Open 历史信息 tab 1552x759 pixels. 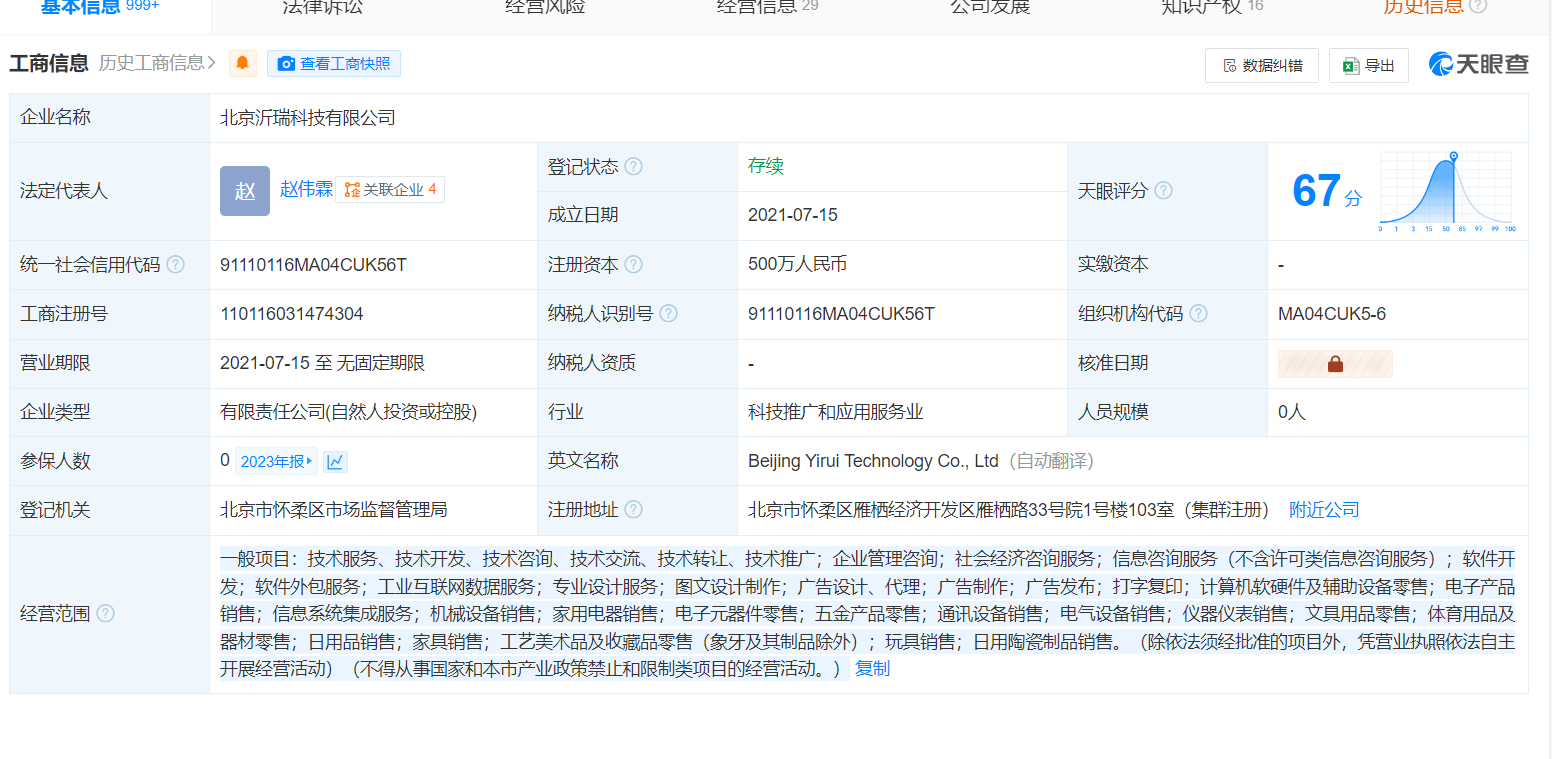[1437, 7]
